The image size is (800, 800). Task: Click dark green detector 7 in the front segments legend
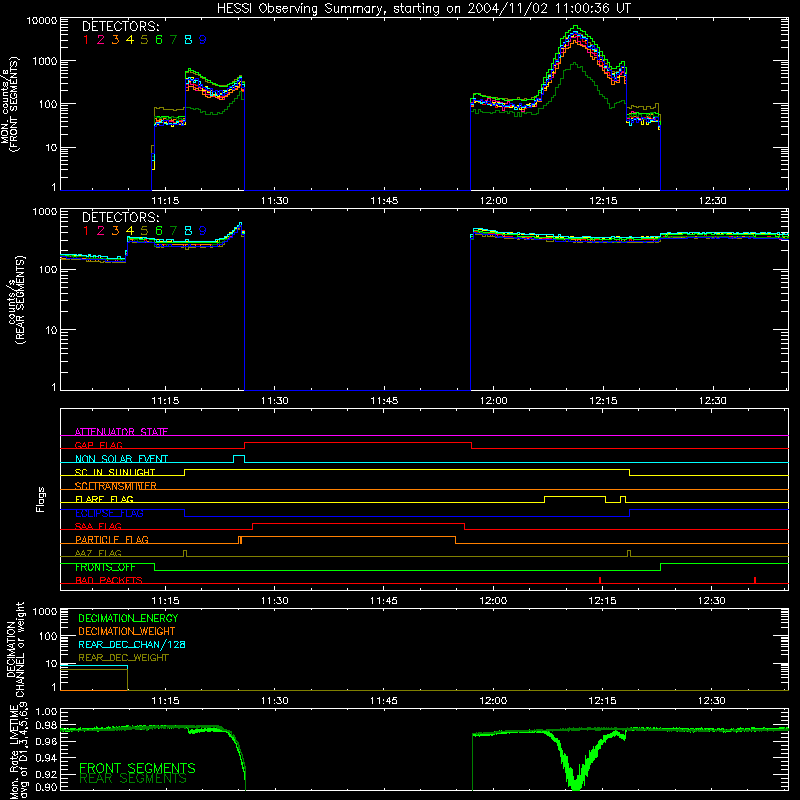coord(173,40)
